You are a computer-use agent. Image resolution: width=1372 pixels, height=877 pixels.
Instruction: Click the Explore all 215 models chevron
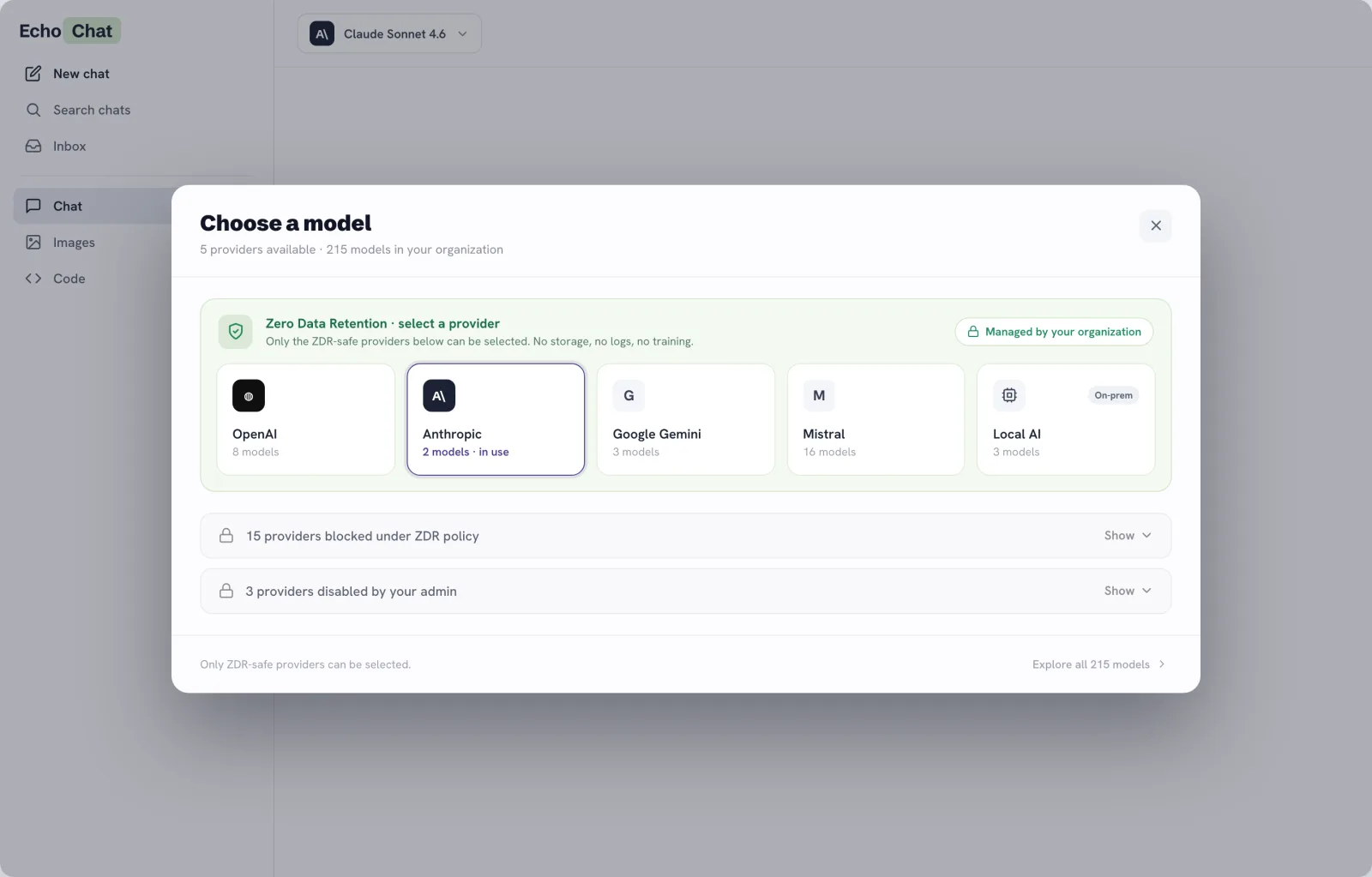coord(1162,664)
